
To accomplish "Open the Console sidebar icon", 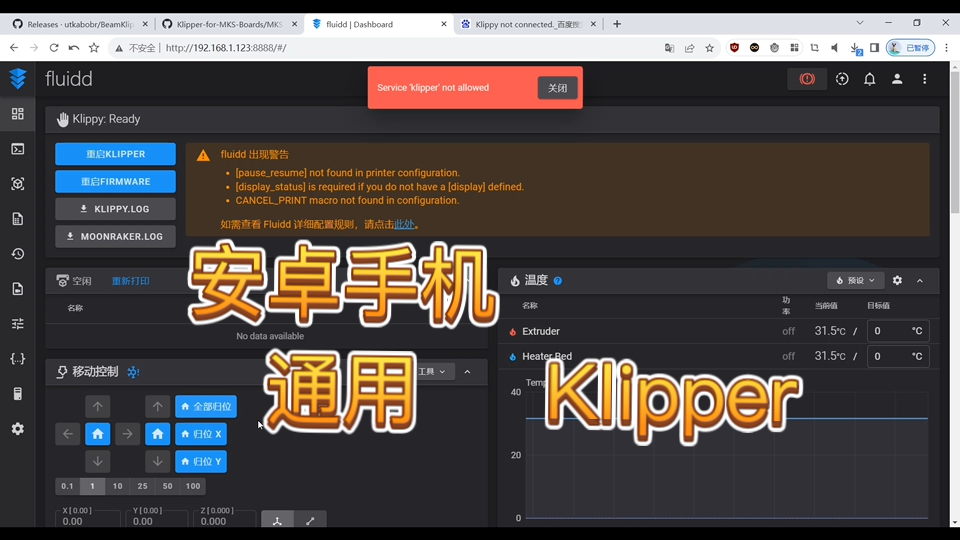I will coord(18,149).
